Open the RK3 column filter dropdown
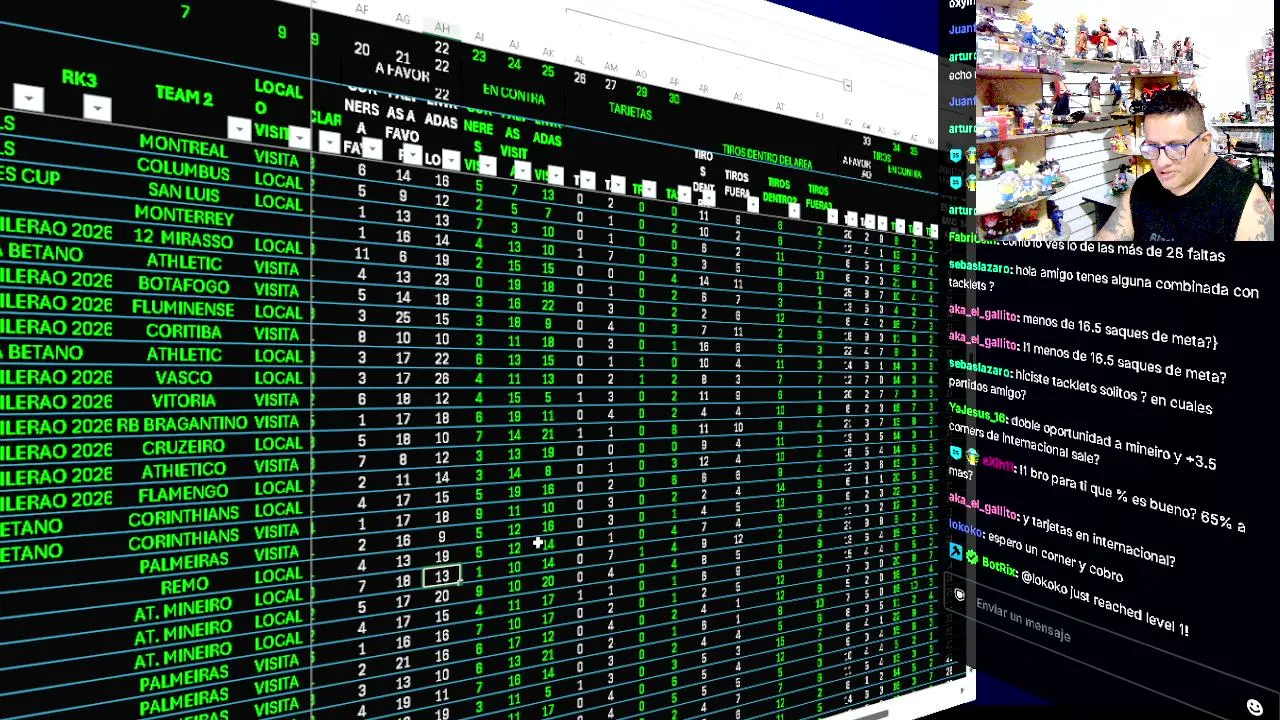 pos(97,108)
